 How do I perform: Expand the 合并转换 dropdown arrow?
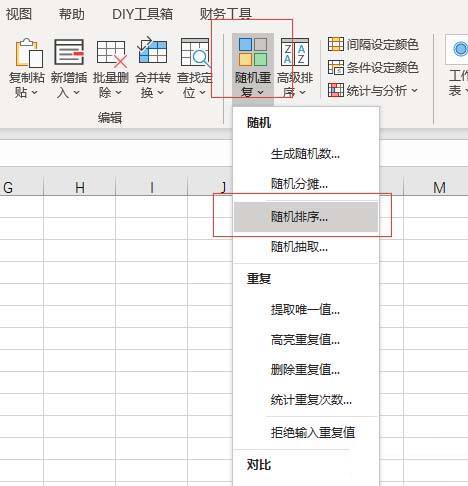(160, 92)
